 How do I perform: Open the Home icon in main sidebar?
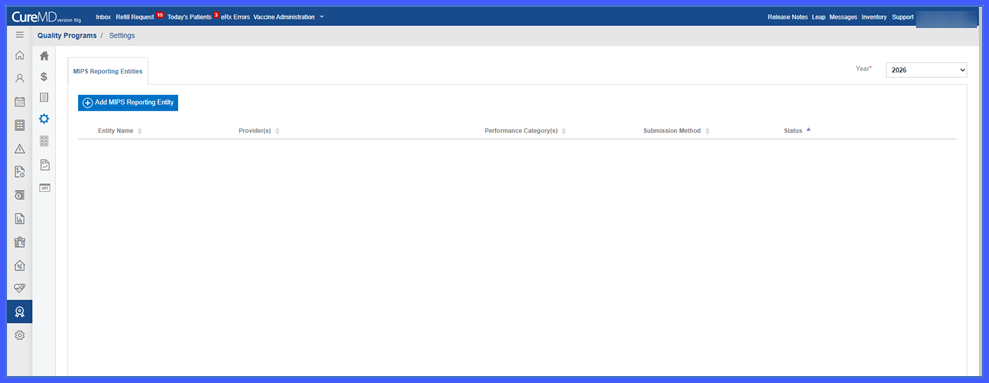coord(20,56)
